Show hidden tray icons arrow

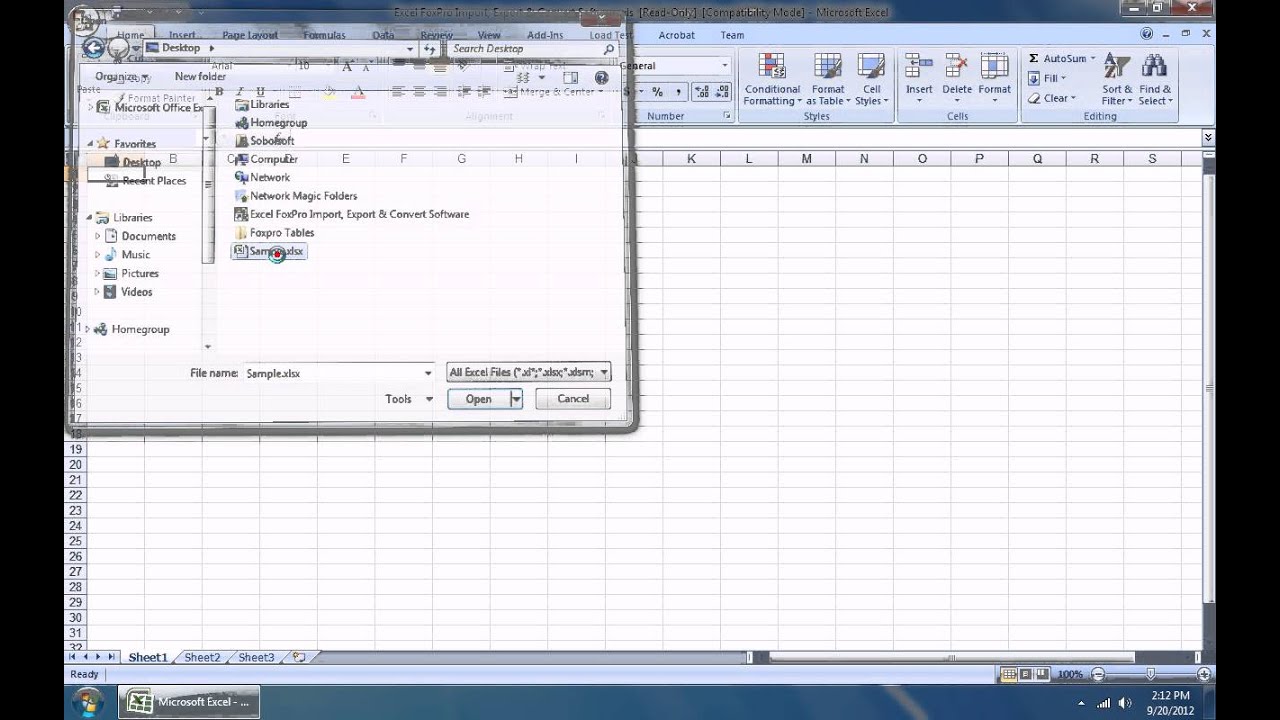[1079, 703]
